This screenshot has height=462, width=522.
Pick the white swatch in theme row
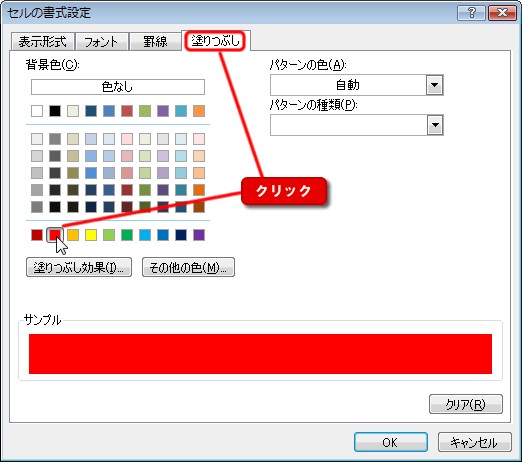coord(37,111)
